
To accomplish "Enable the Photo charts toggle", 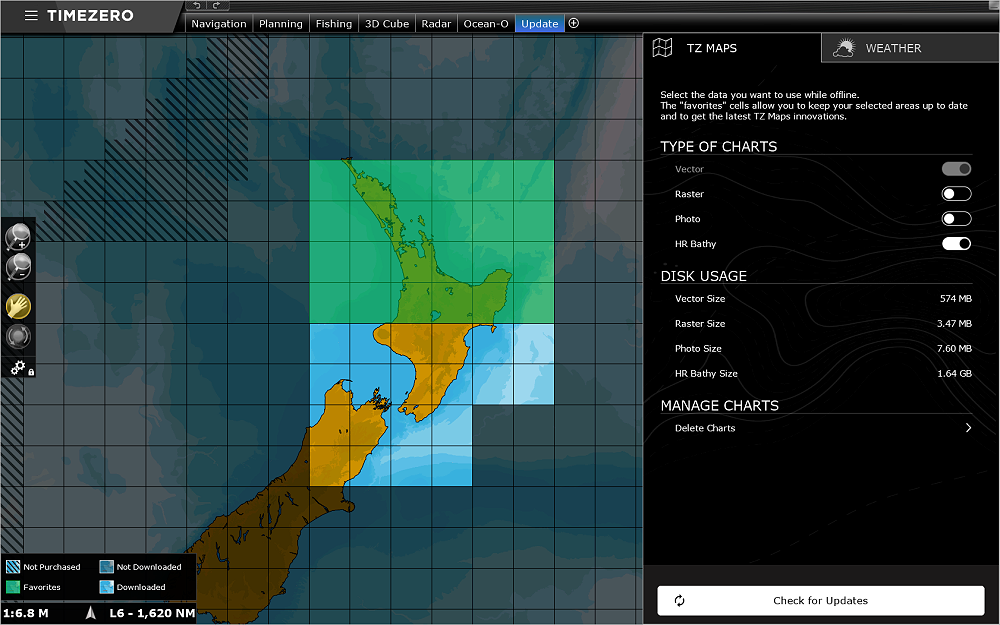I will [x=956, y=219].
